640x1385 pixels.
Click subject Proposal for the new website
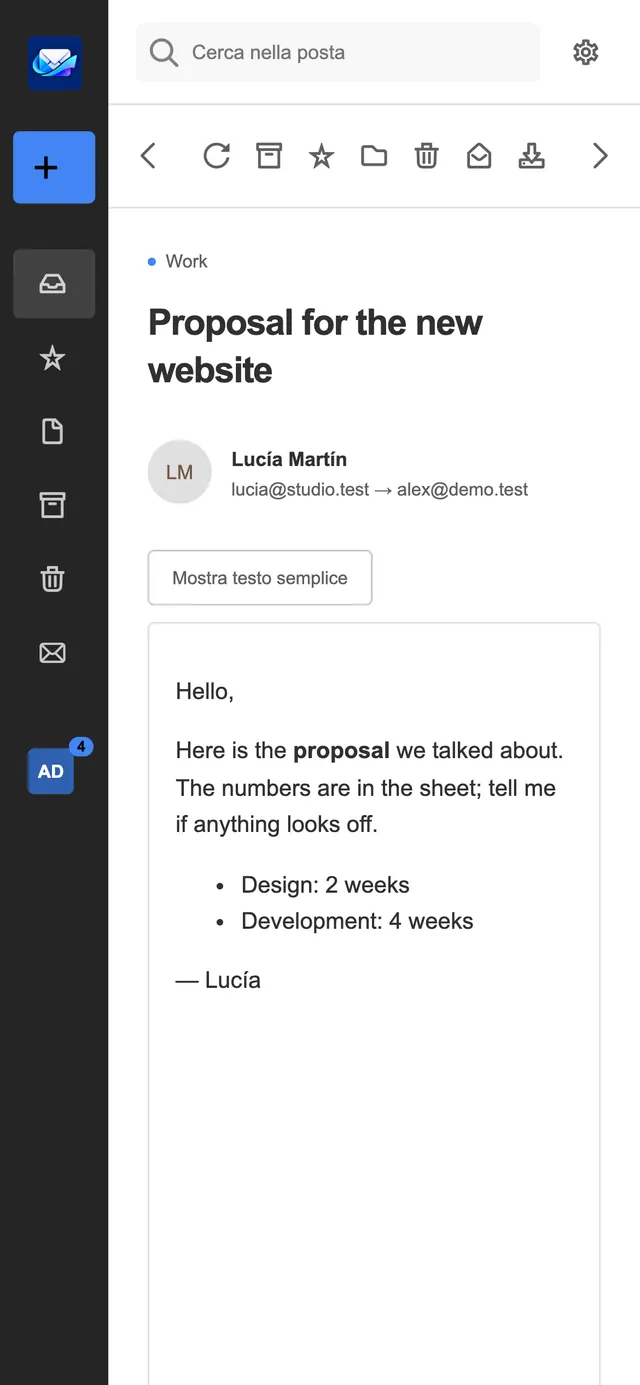tap(315, 346)
